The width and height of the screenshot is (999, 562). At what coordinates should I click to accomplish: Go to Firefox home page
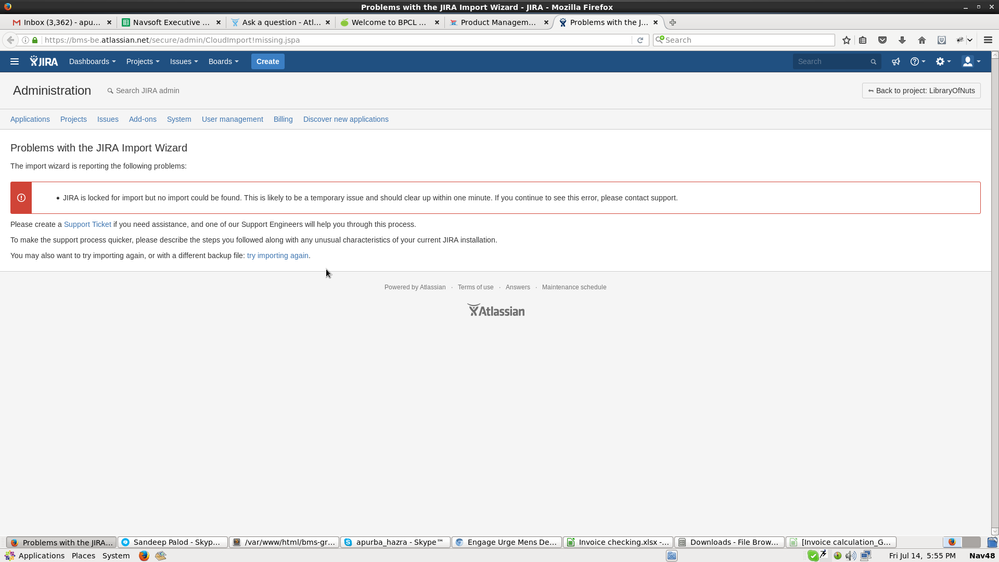(x=922, y=40)
